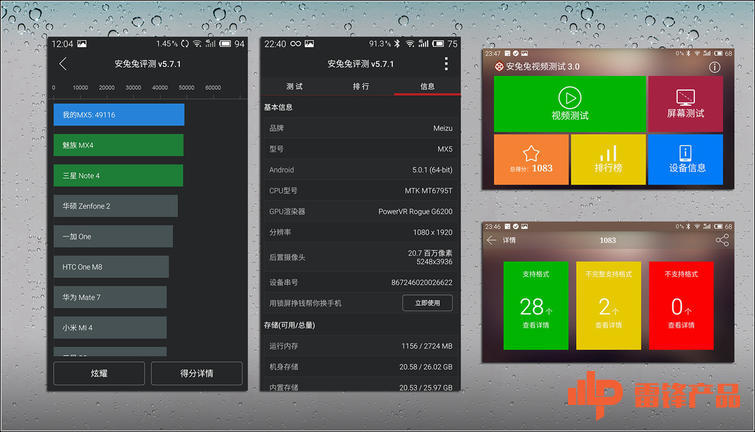Tap the share icon on the 1083 details screen
The height and width of the screenshot is (432, 755).
[722, 240]
